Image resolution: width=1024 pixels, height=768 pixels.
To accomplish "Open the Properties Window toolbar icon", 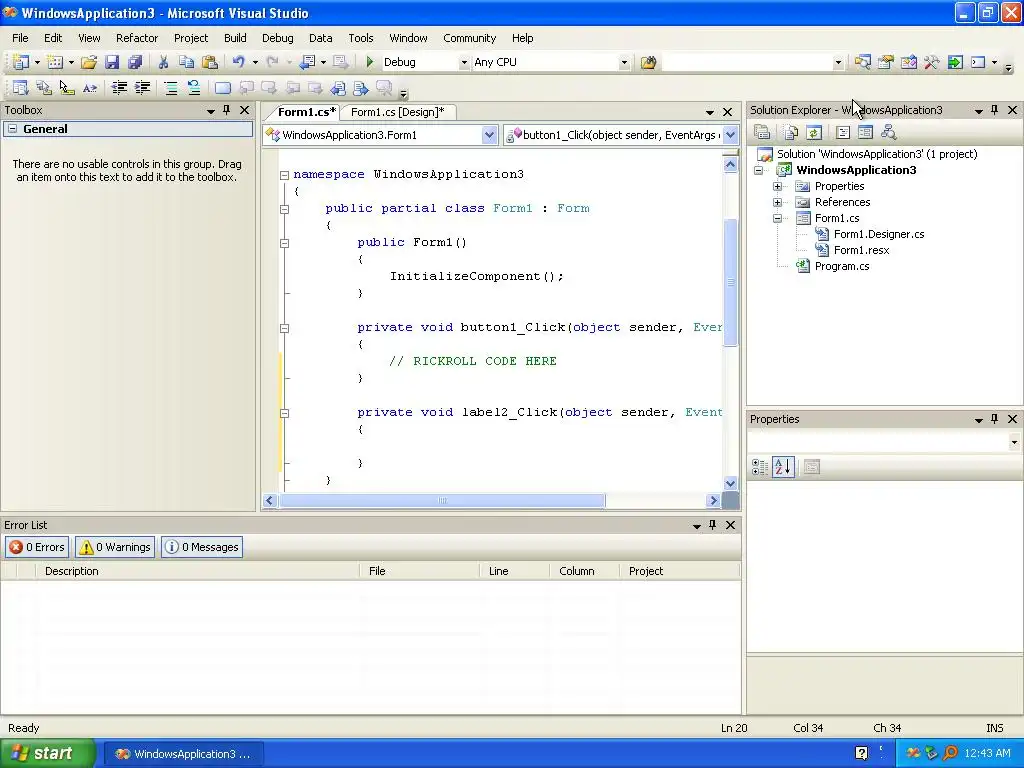I will (x=886, y=62).
